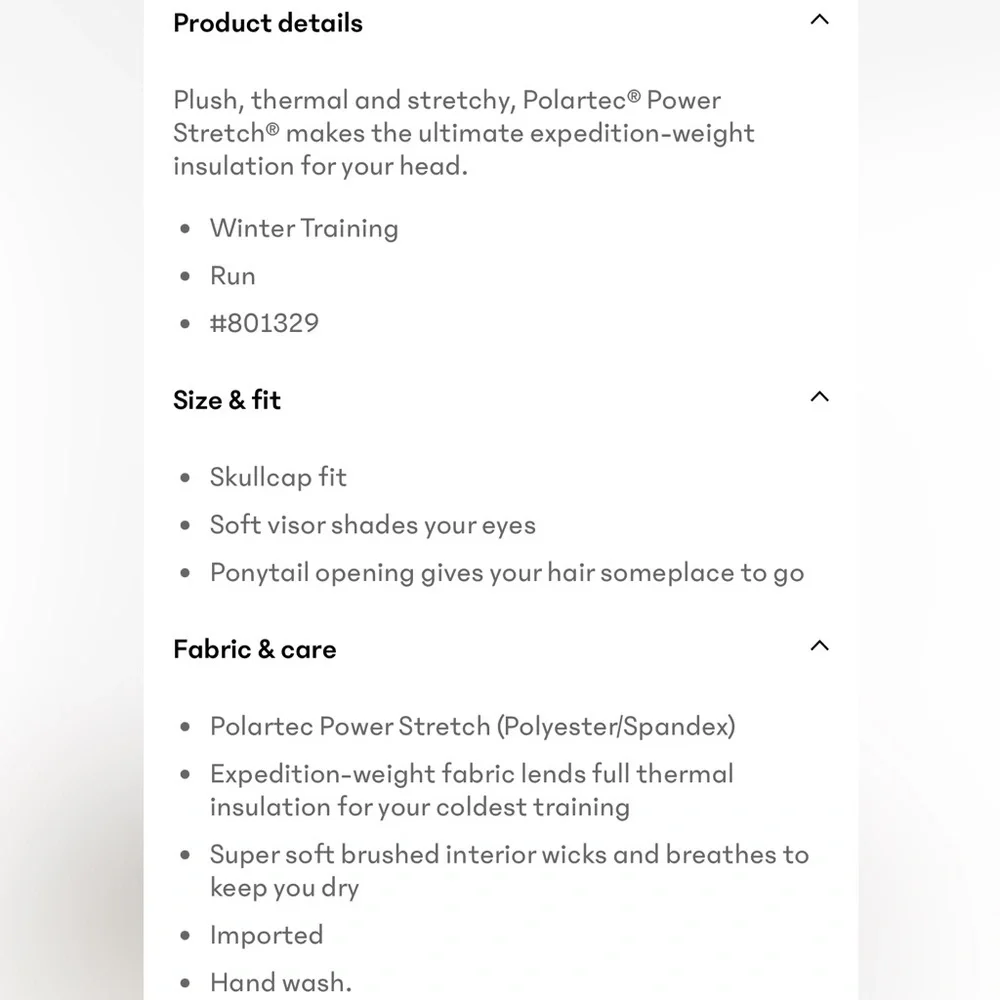Click the Imported bullet item
This screenshot has width=1000, height=1000.
(x=266, y=935)
